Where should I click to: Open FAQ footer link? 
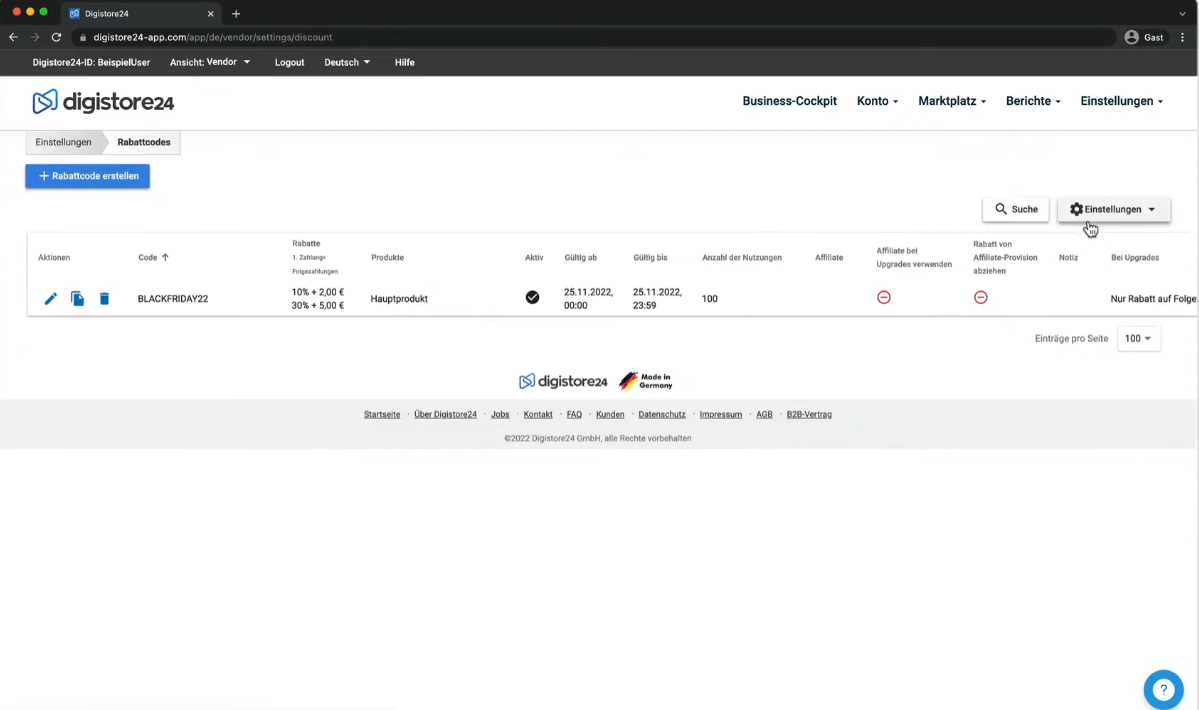tap(574, 414)
